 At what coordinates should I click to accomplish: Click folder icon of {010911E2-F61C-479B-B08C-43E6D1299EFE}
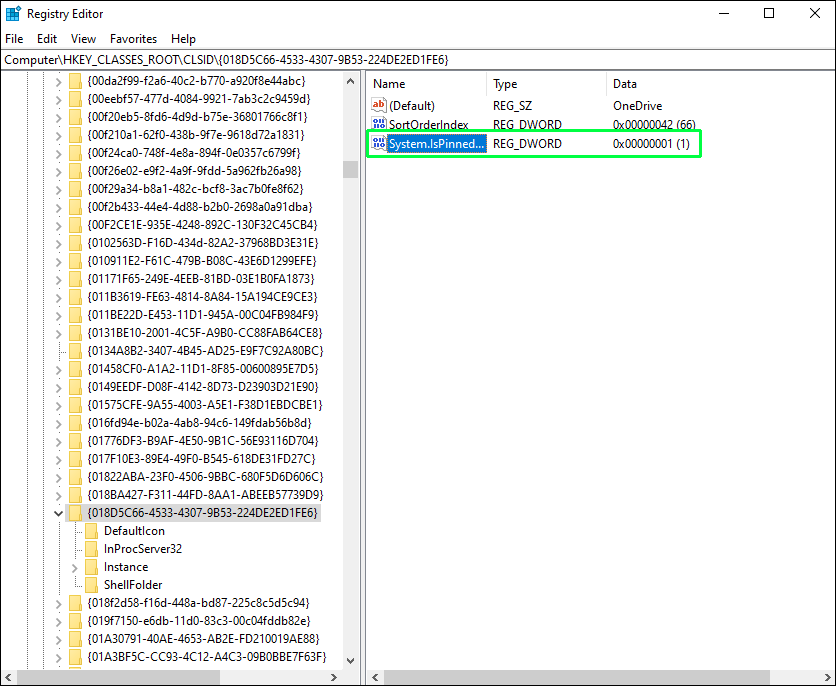[75, 261]
